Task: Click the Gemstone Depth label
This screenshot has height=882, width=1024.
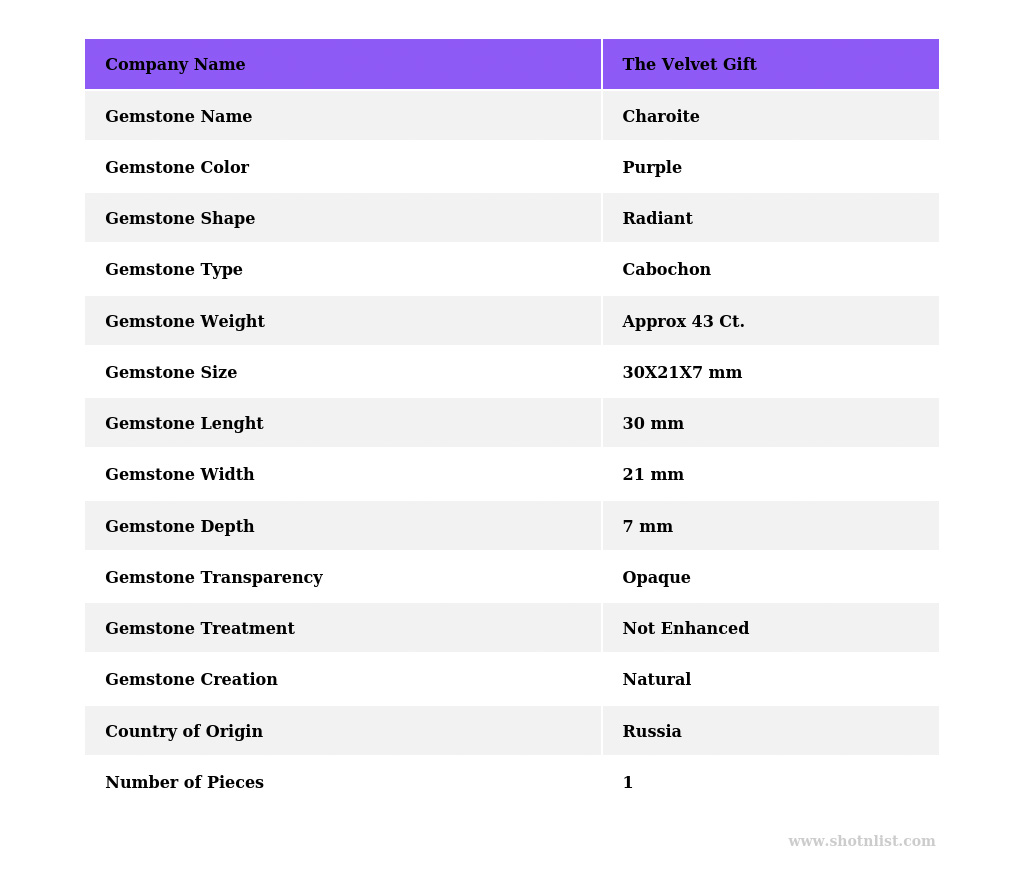Action: [x=180, y=527]
